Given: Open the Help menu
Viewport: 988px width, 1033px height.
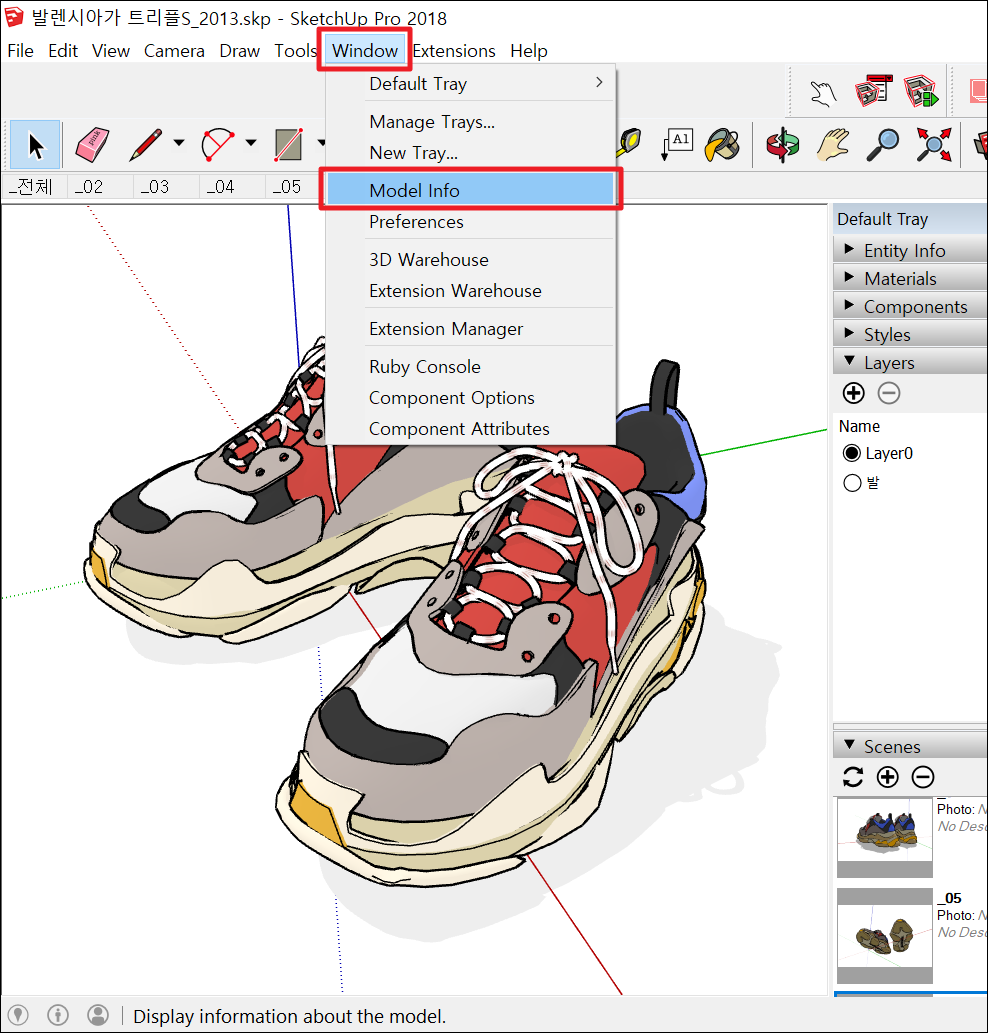Looking at the screenshot, I should tap(529, 51).
